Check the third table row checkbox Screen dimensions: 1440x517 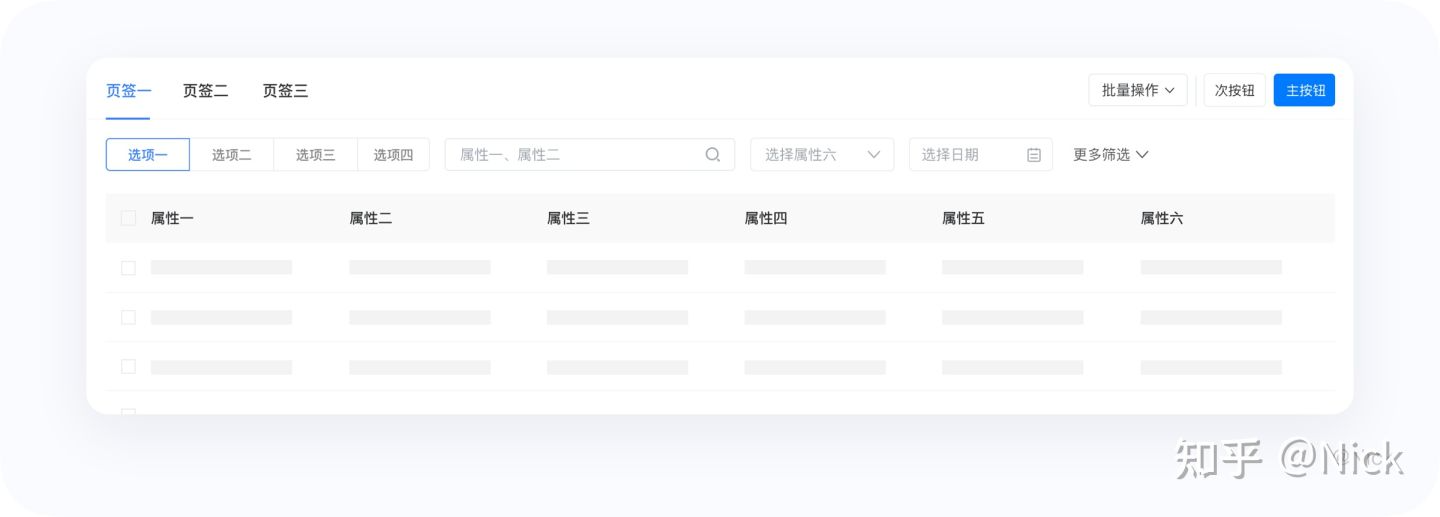[x=128, y=367]
